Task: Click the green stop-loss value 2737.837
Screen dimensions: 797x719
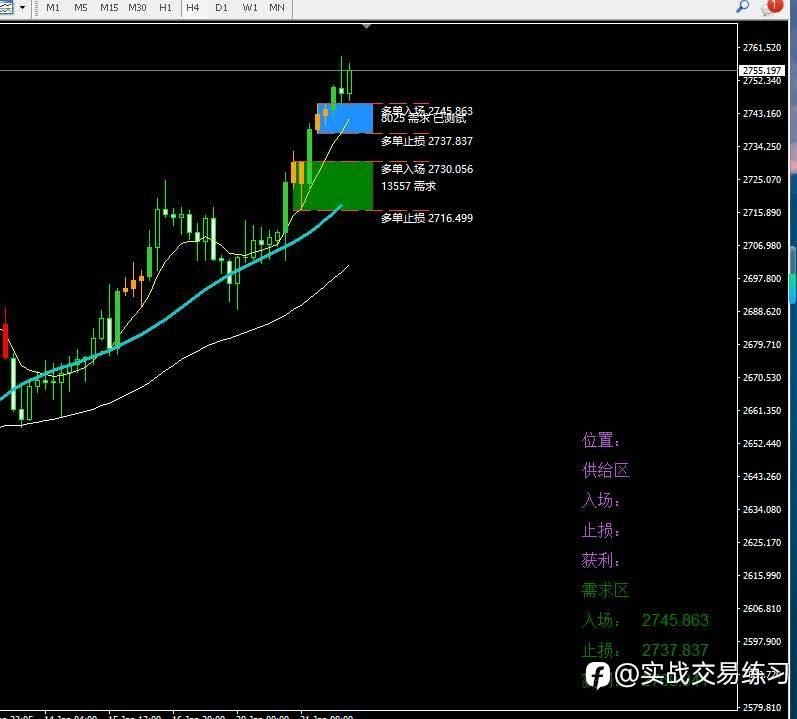Action: [675, 650]
